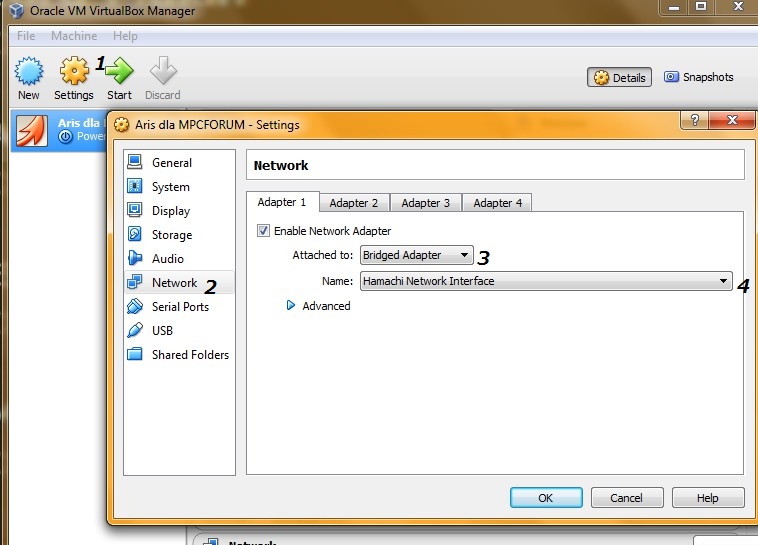Maximize the VirtualBox Manager window
The height and width of the screenshot is (545, 758).
tap(701, 7)
